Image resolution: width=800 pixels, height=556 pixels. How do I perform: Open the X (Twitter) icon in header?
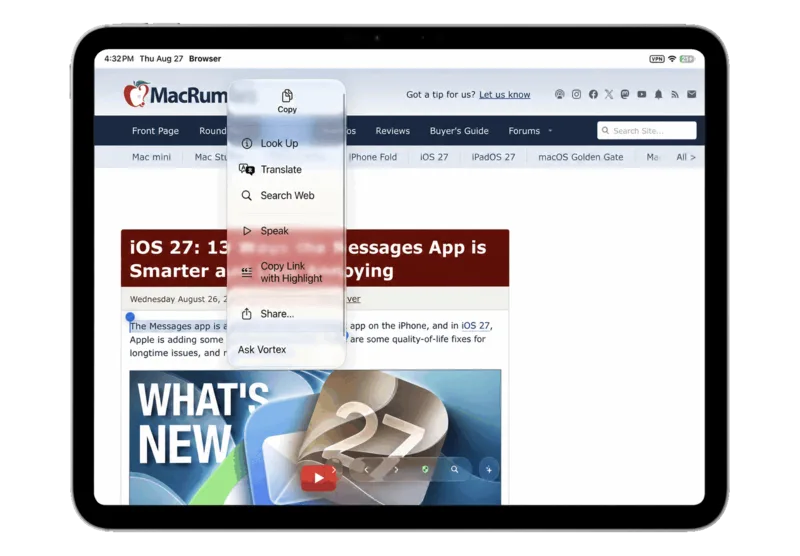coord(609,94)
